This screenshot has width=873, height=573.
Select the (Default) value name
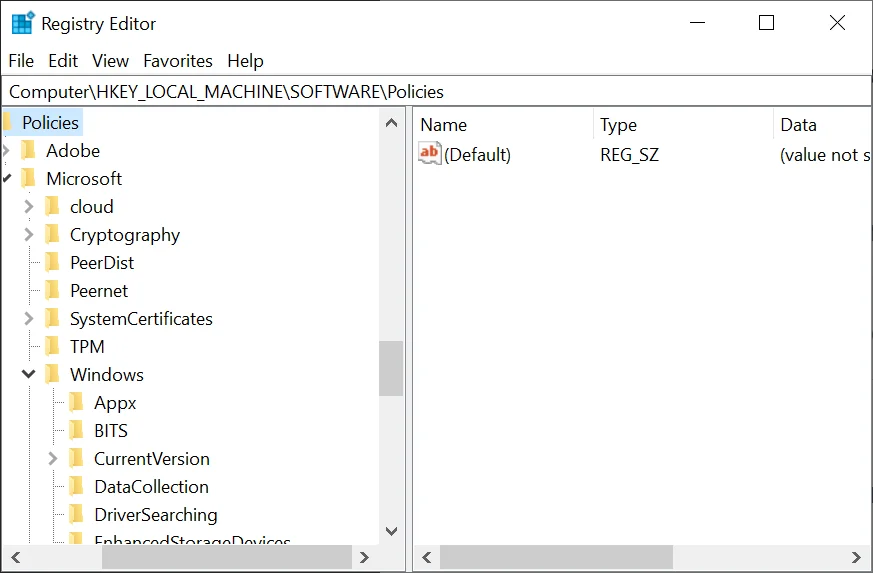478,154
